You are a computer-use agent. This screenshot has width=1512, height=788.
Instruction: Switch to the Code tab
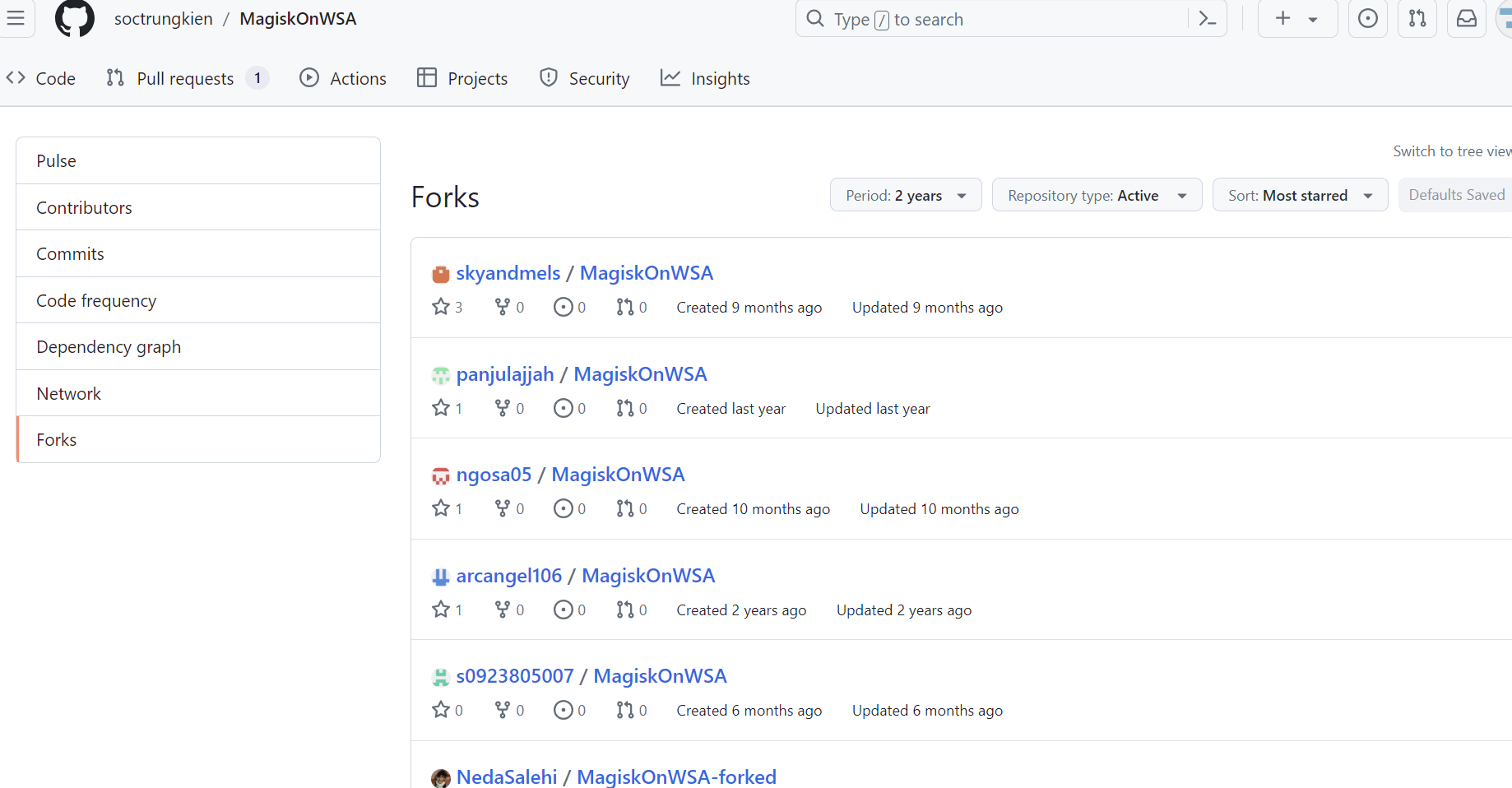41,79
